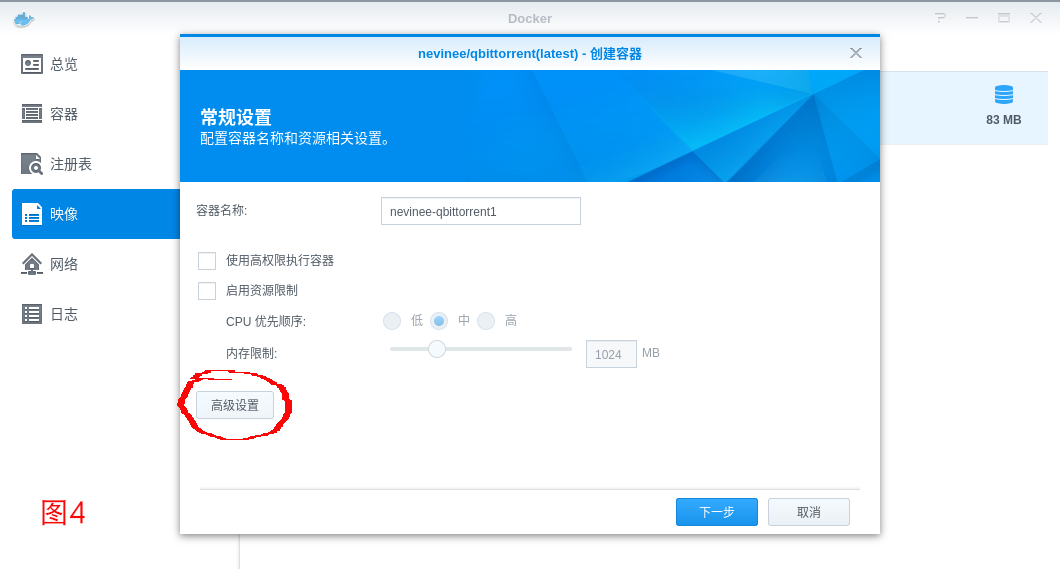The image size is (1060, 569).
Task: Minimize the Docker window
Action: point(972,18)
